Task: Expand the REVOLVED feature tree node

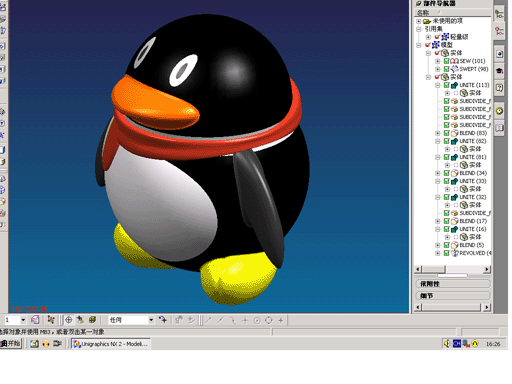Action: [438, 253]
